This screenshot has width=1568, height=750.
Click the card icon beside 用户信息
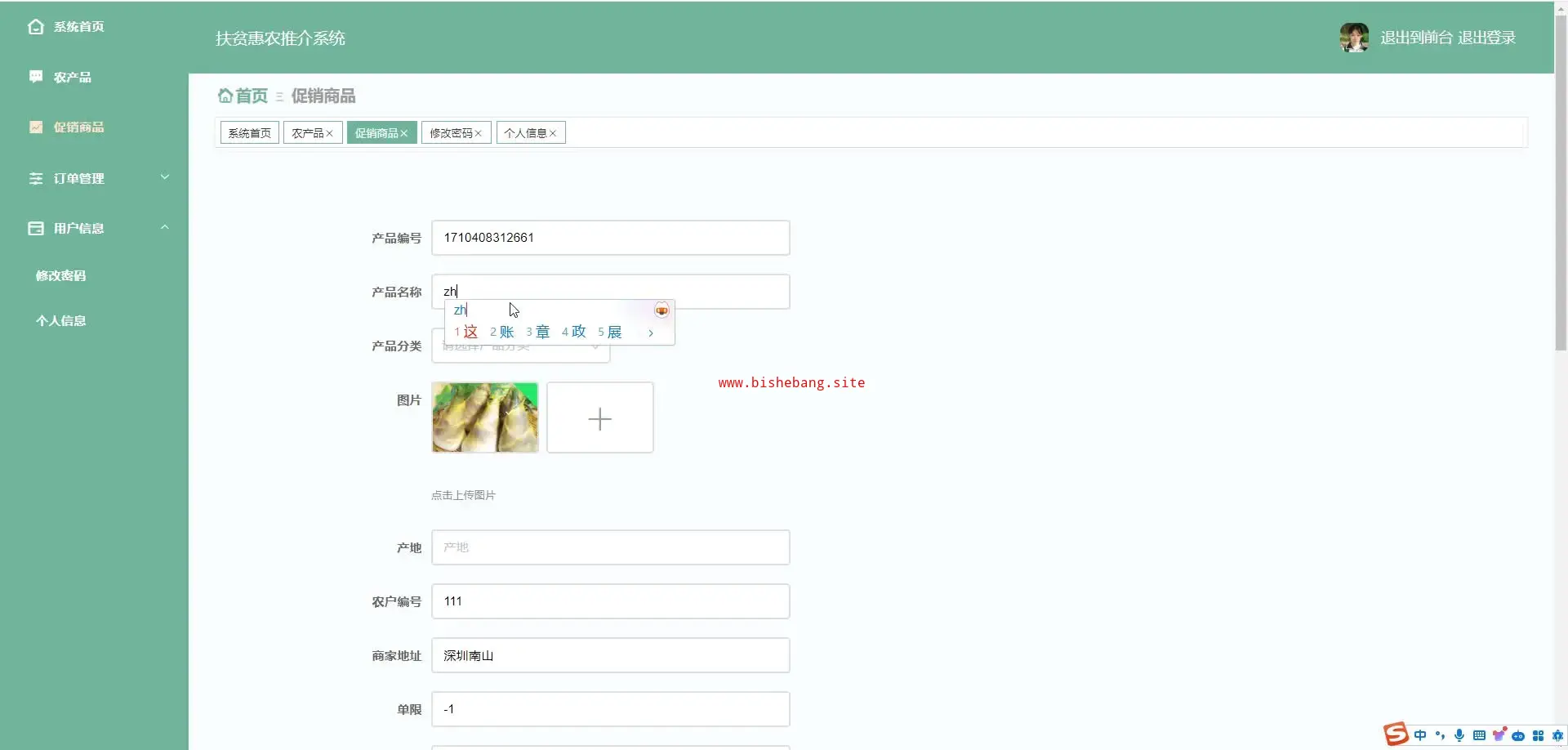pyautogui.click(x=36, y=229)
